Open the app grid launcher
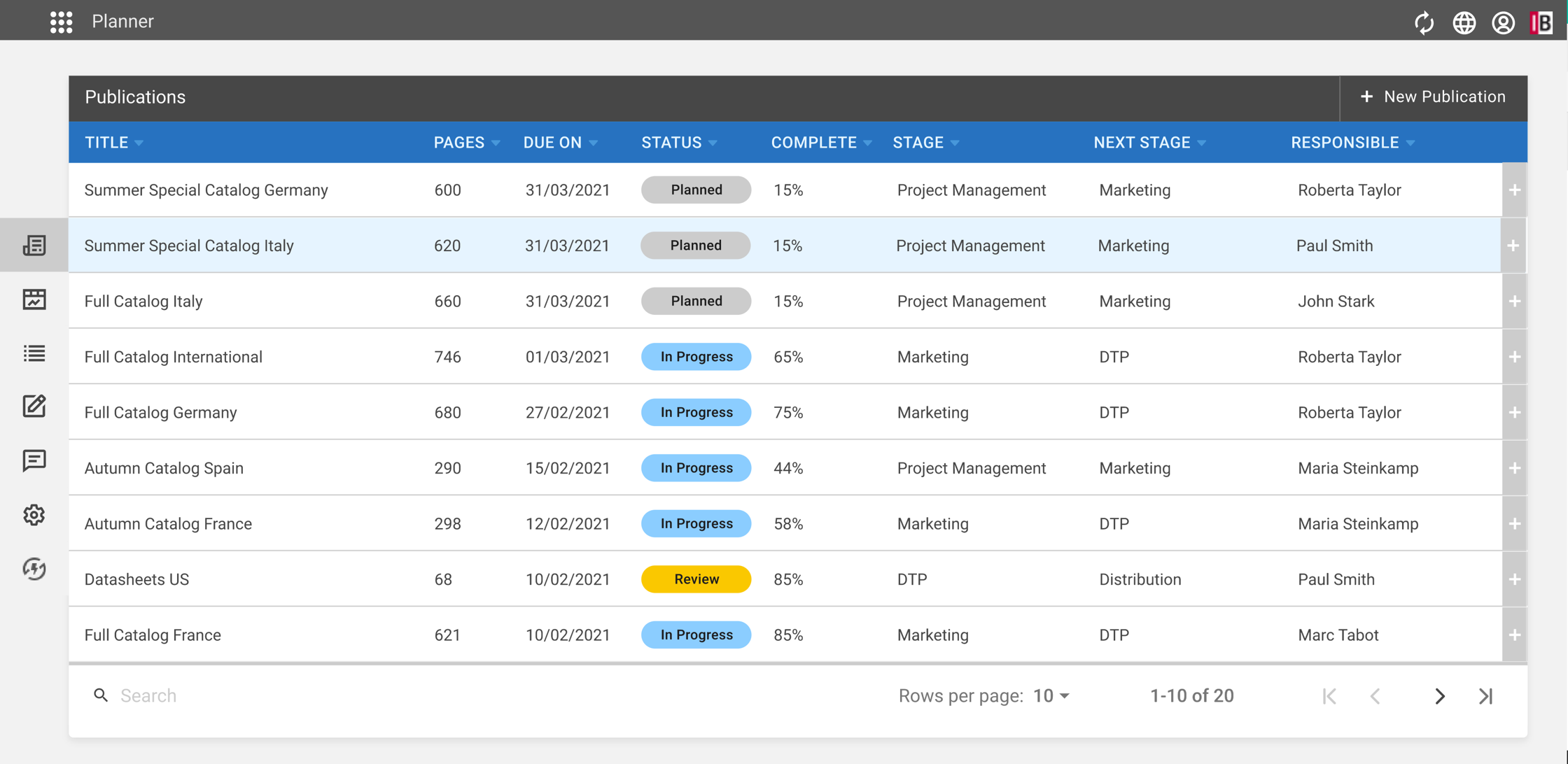The width and height of the screenshot is (1568, 764). pyautogui.click(x=62, y=22)
